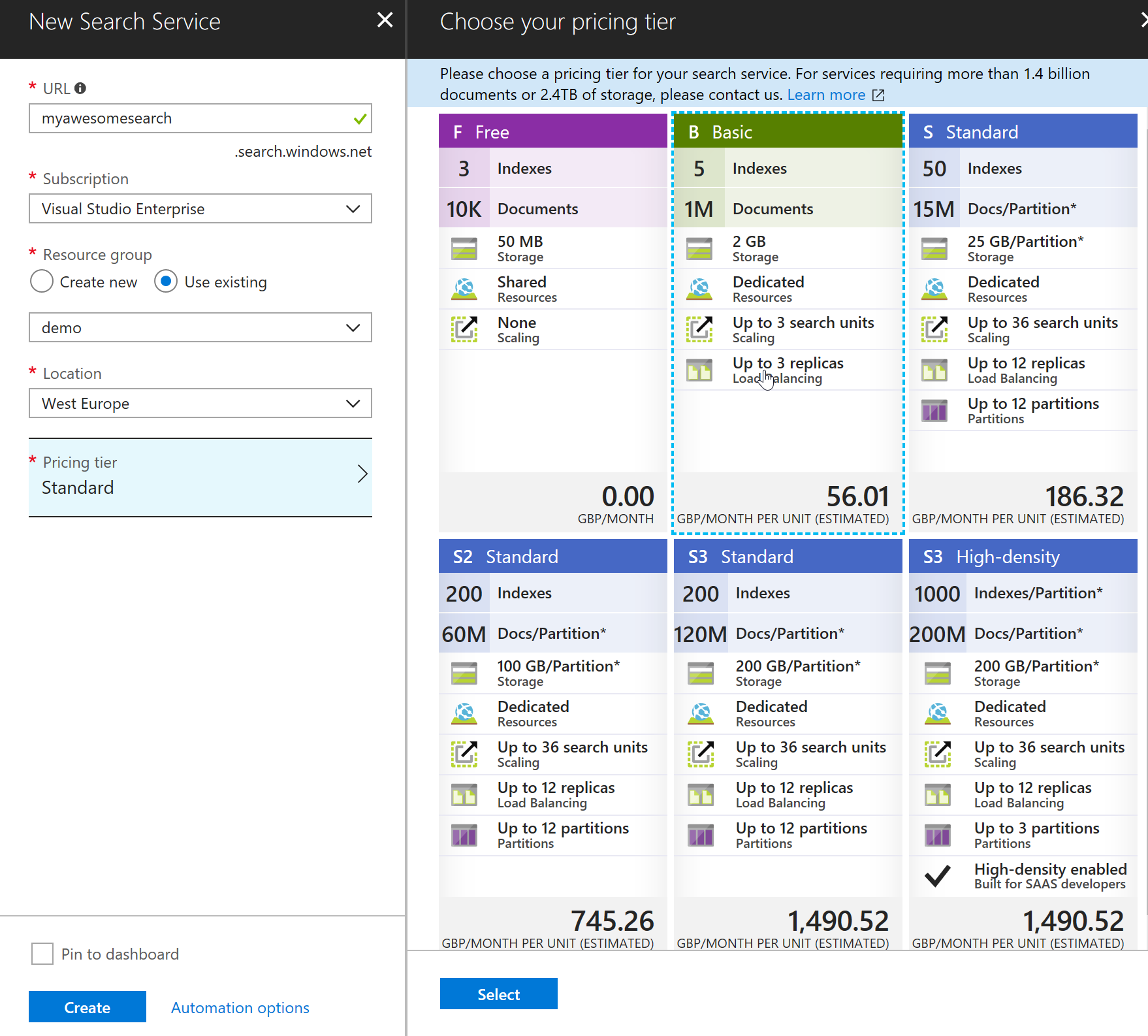1148x1036 pixels.
Task: Open the demo resource group dropdown
Action: coord(200,327)
